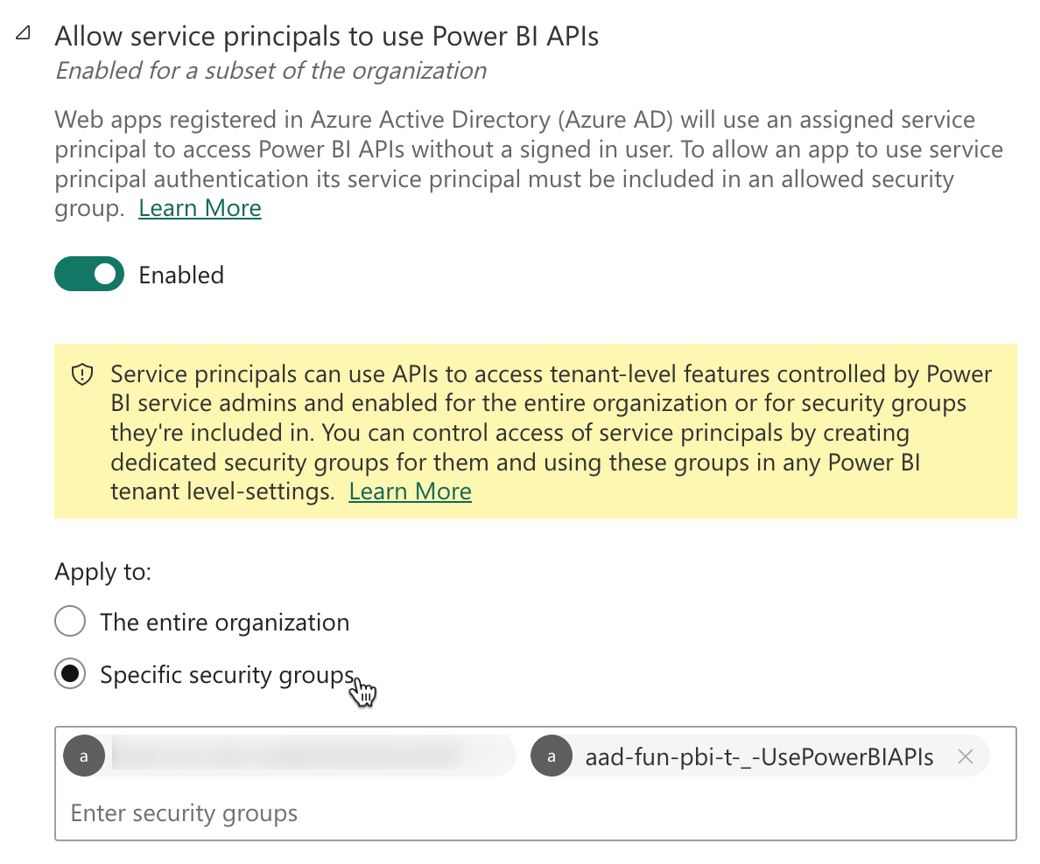Click the Azure Active Directory description paragraph

pos(520,150)
